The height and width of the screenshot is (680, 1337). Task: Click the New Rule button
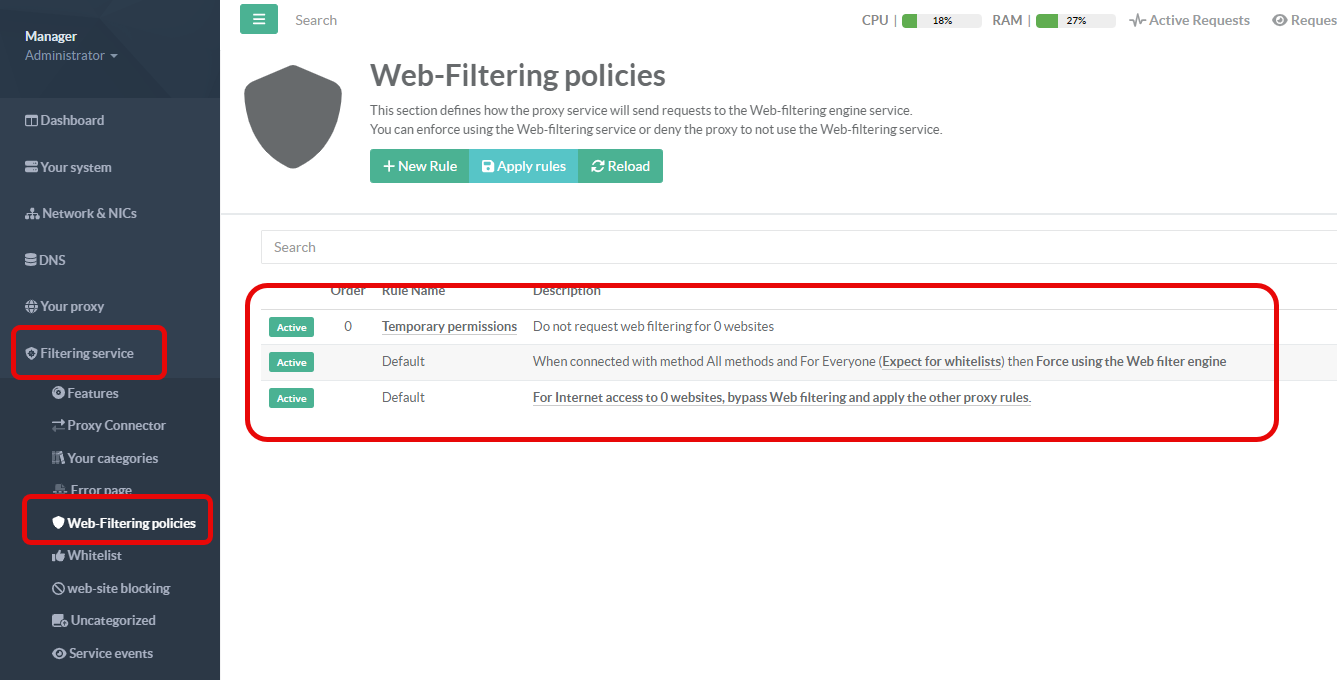click(420, 166)
